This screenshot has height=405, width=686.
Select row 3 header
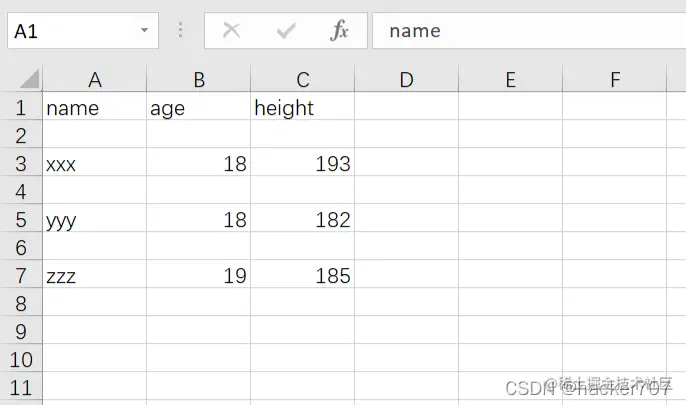point(21,164)
